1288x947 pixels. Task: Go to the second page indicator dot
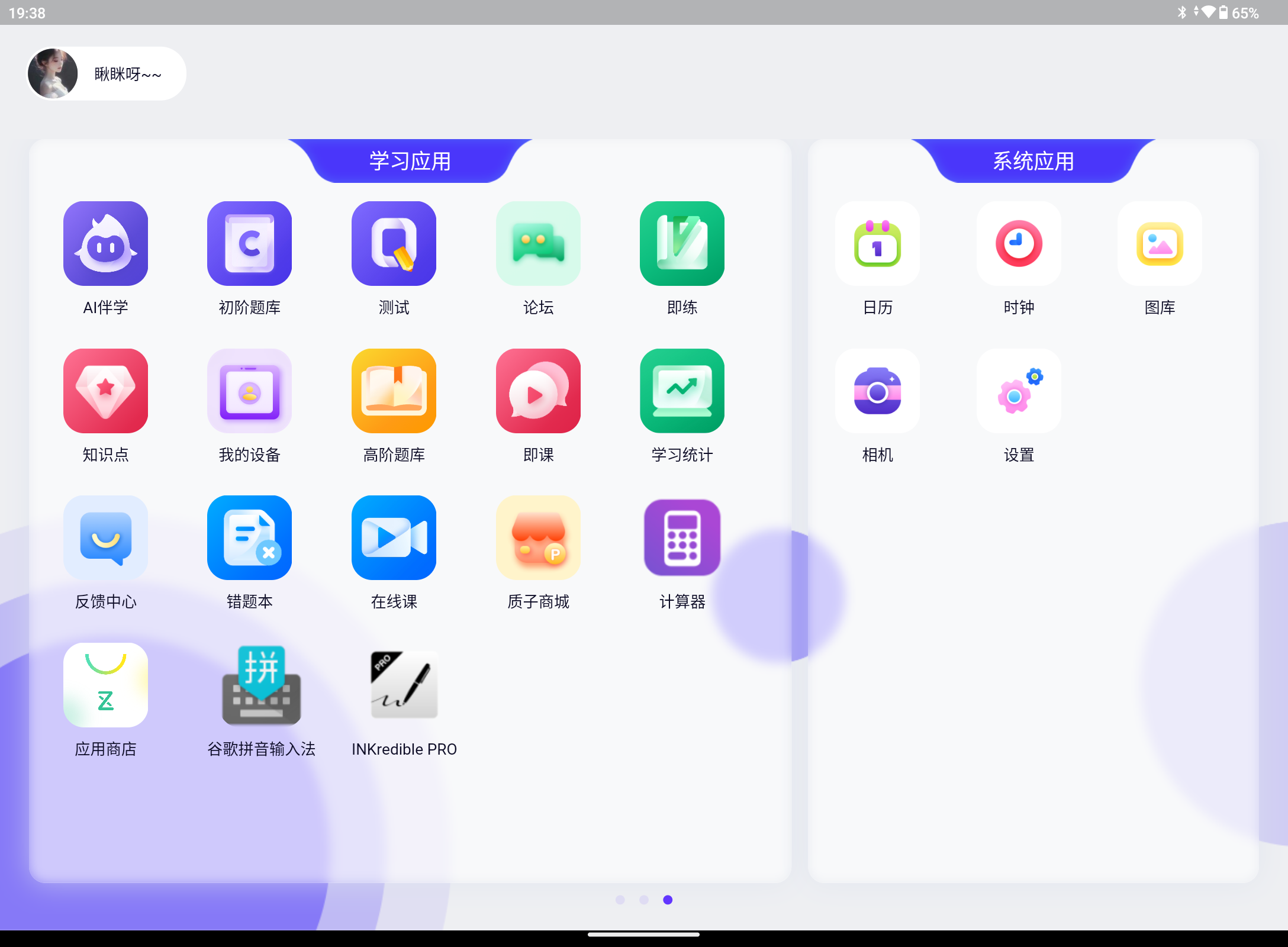click(644, 900)
